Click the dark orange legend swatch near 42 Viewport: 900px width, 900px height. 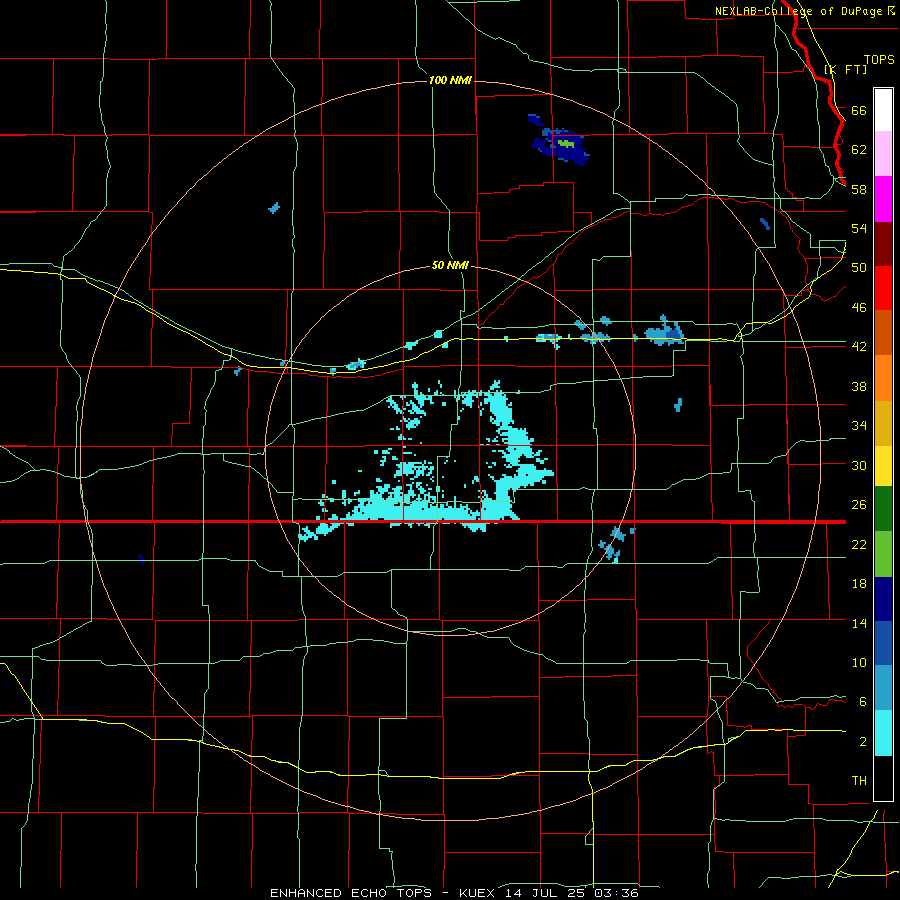pos(883,333)
